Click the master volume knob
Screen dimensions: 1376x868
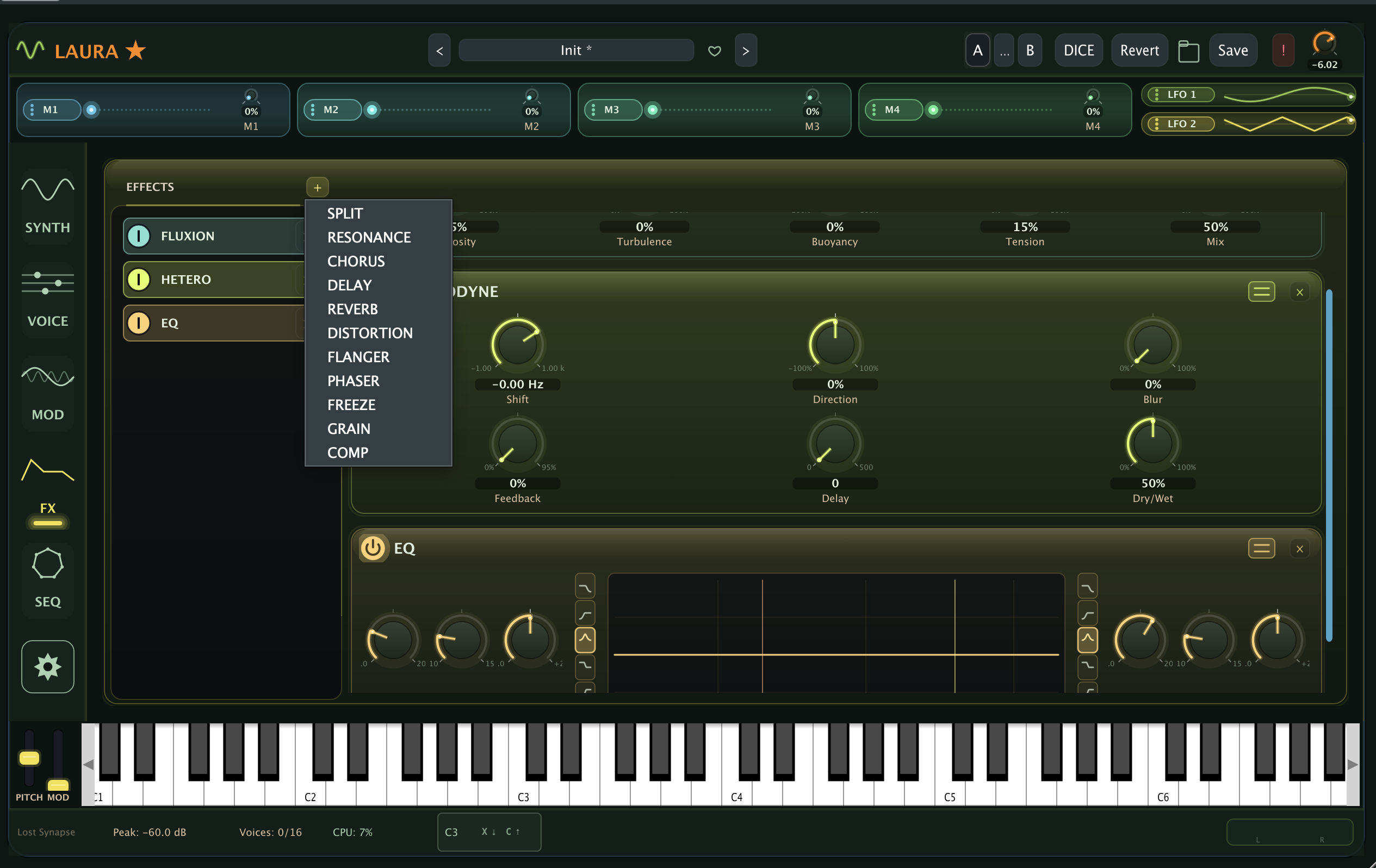[1323, 44]
